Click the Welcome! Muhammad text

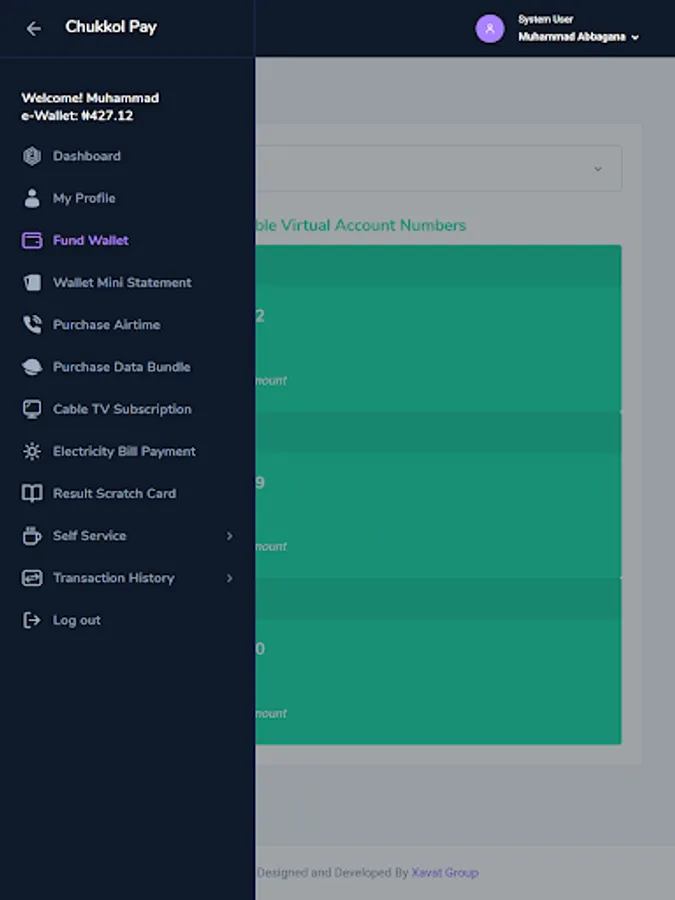(90, 98)
